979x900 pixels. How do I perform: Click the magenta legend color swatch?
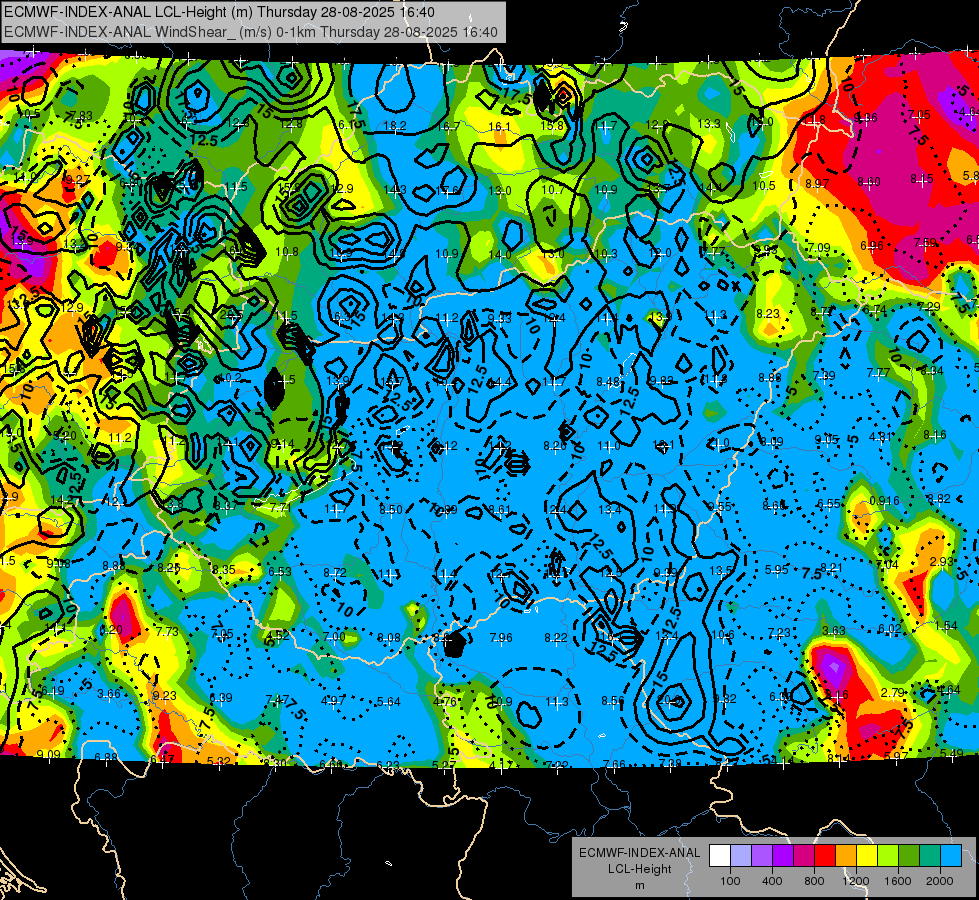coord(804,856)
